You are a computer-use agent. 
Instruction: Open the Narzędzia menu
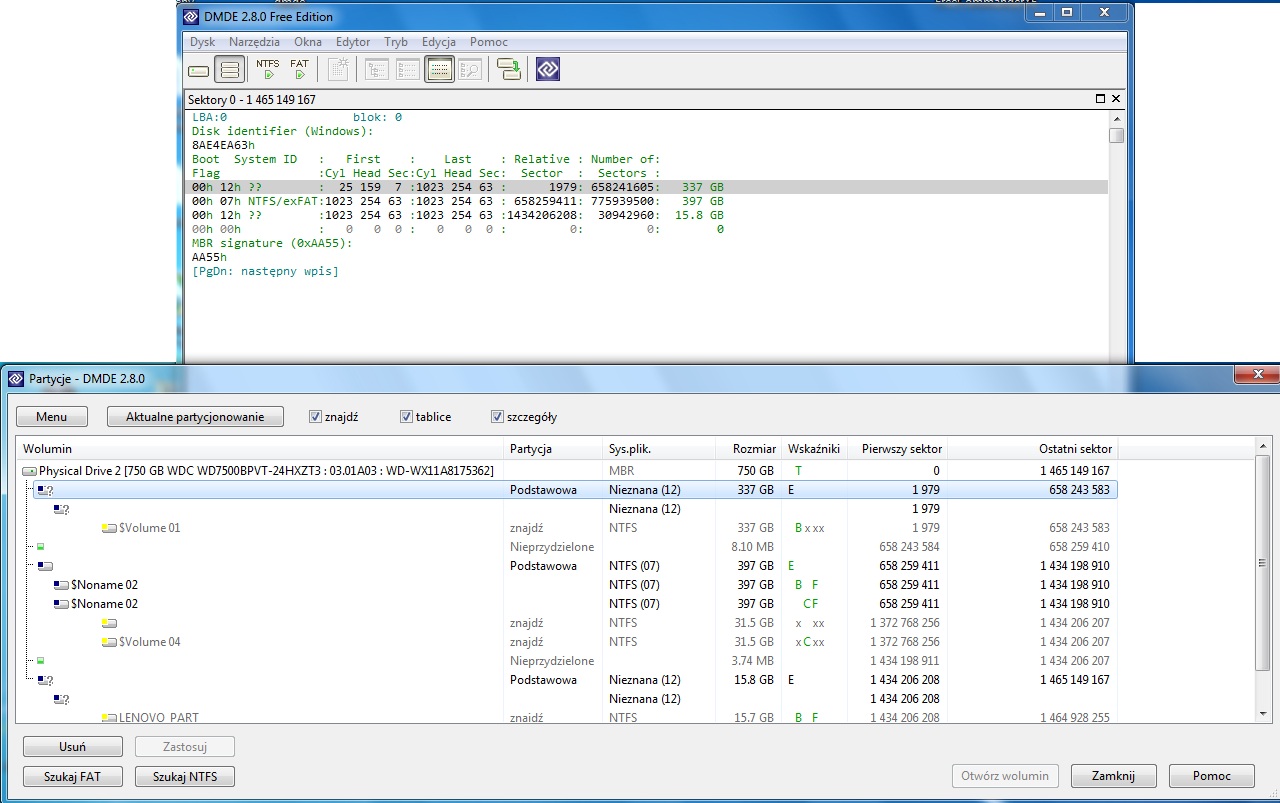[254, 42]
